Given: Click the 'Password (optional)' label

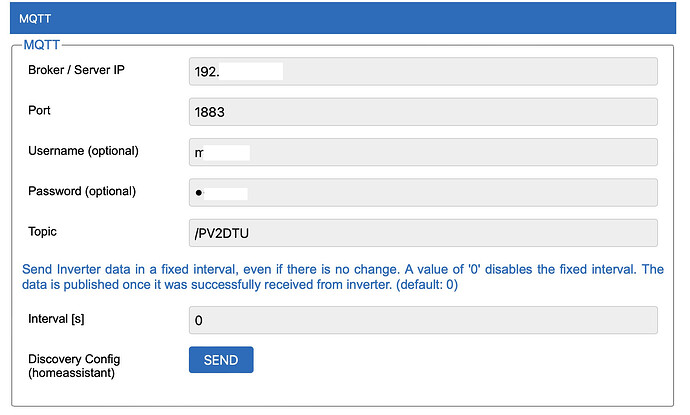Looking at the screenshot, I should [82, 191].
